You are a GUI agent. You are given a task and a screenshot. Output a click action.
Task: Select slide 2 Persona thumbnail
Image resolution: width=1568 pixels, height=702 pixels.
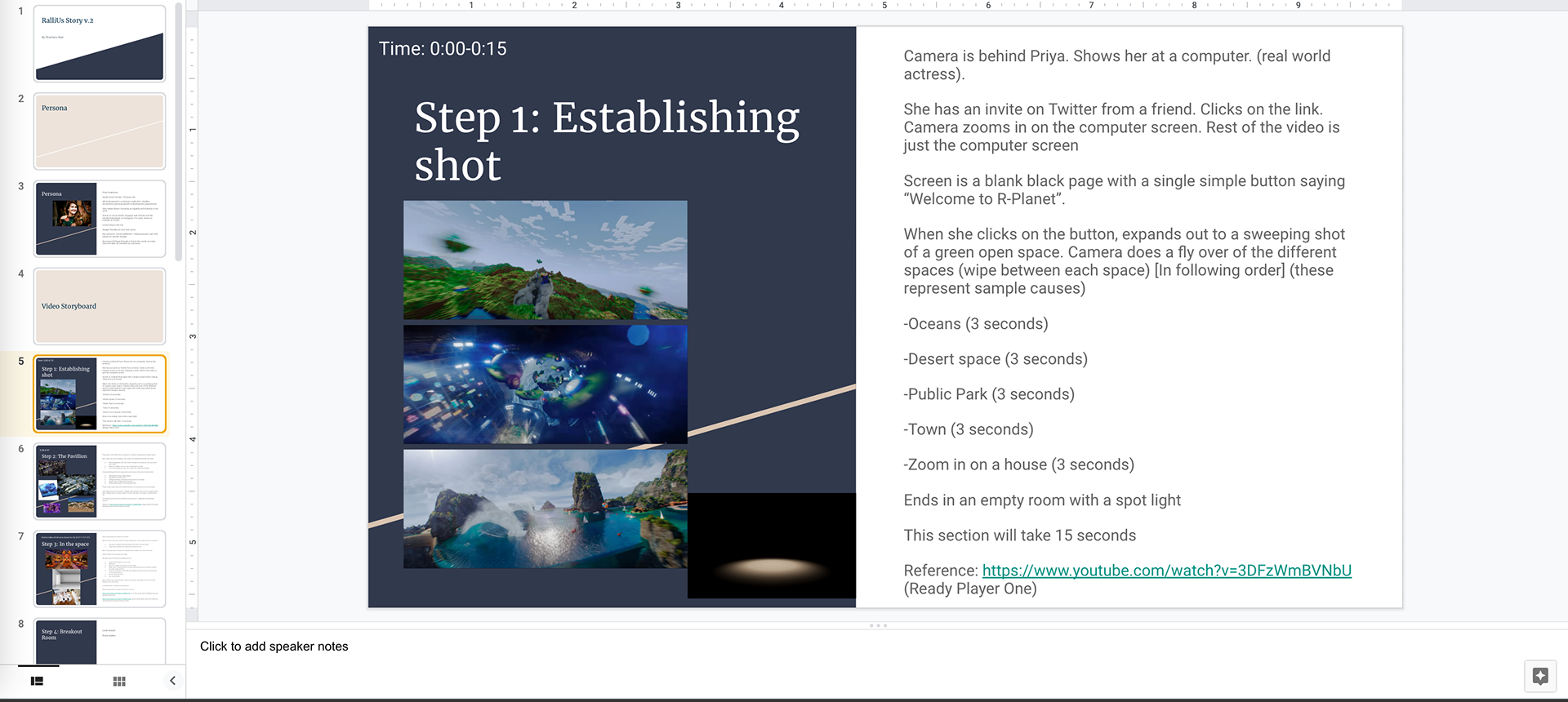pyautogui.click(x=100, y=131)
